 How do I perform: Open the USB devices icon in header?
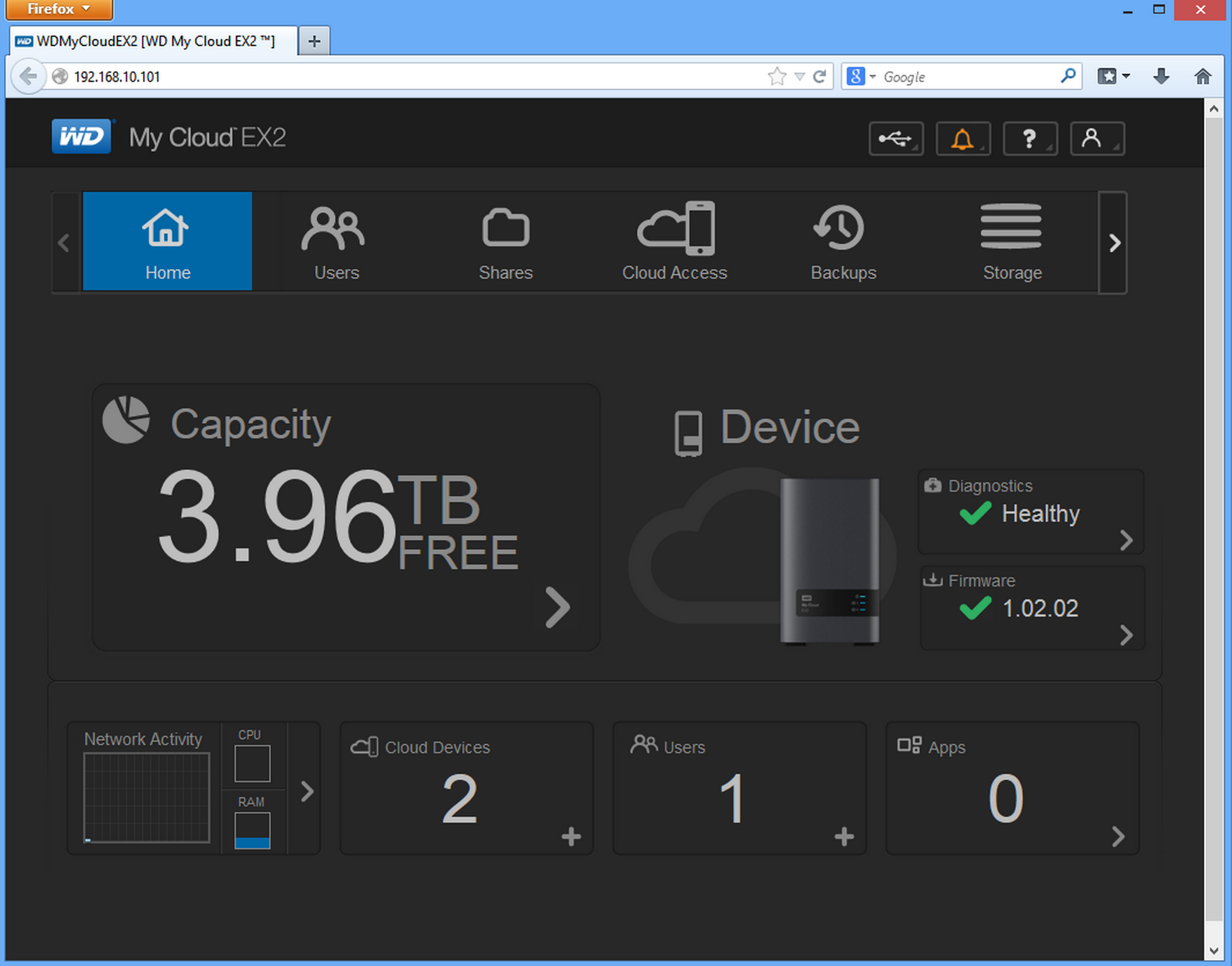point(896,139)
